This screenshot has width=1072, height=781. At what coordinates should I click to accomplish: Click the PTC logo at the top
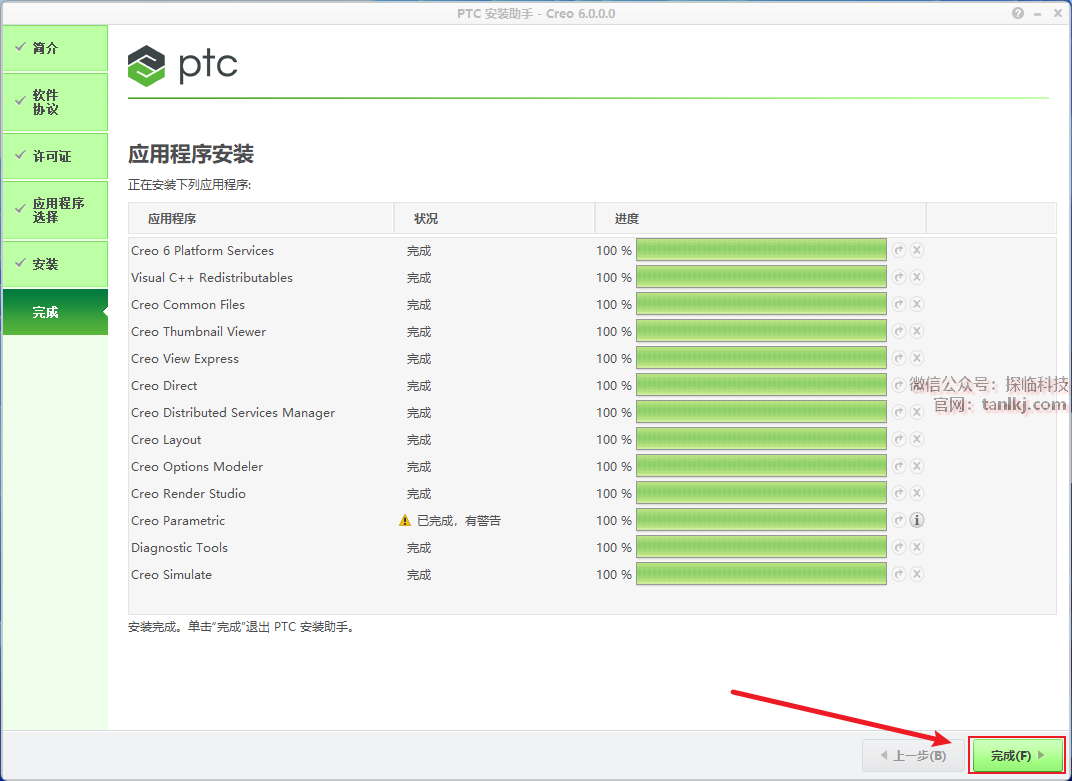click(x=183, y=66)
